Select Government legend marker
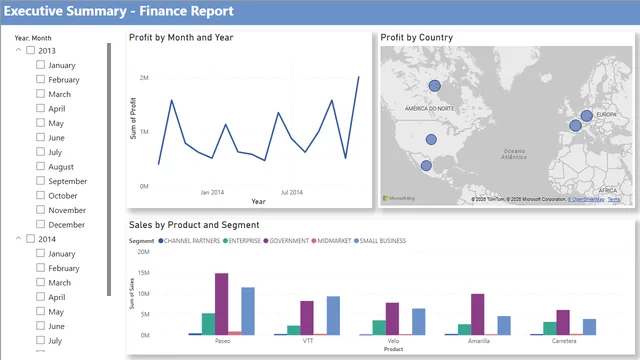The height and width of the screenshot is (360, 640). click(x=266, y=241)
